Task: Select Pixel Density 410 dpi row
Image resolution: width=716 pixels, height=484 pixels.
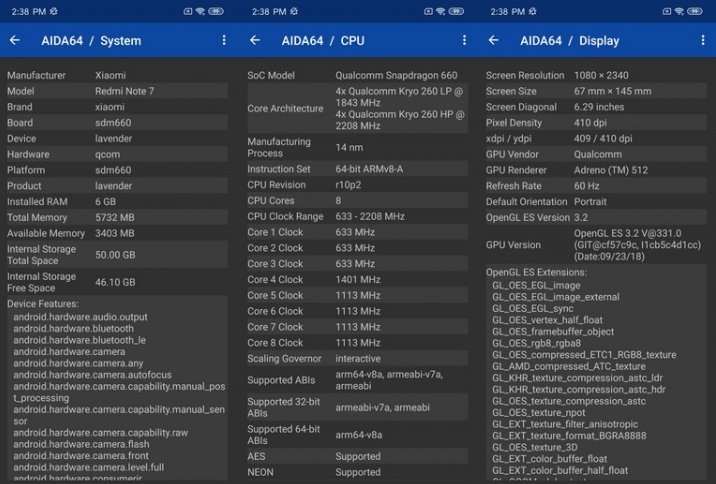Action: coord(595,123)
